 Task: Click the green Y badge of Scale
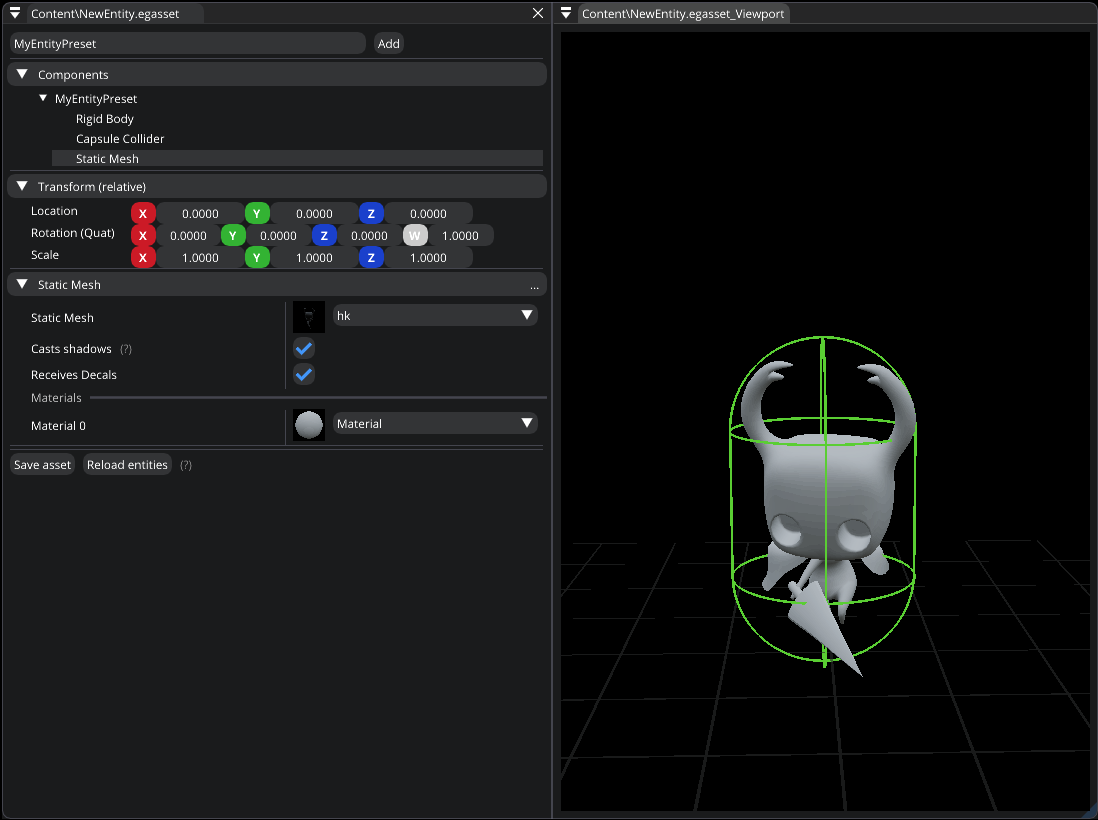257,258
